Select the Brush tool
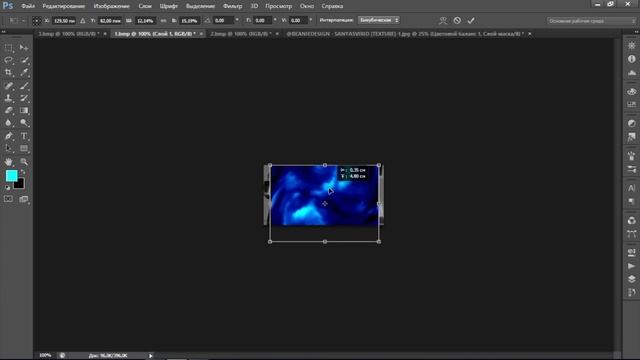The height and width of the screenshot is (360, 640). coord(24,86)
